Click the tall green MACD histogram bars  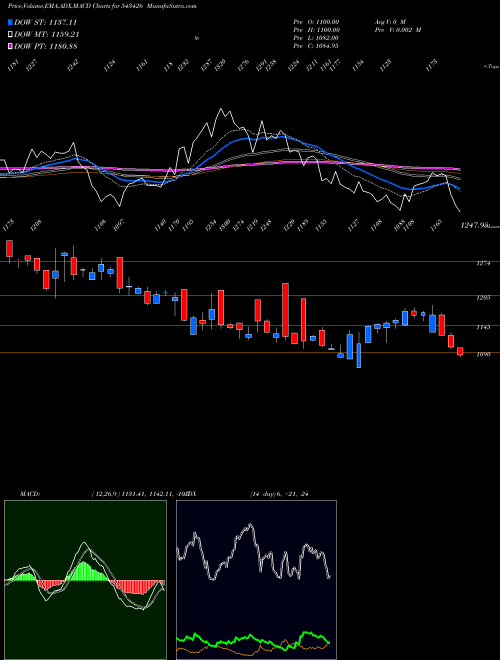84,571
